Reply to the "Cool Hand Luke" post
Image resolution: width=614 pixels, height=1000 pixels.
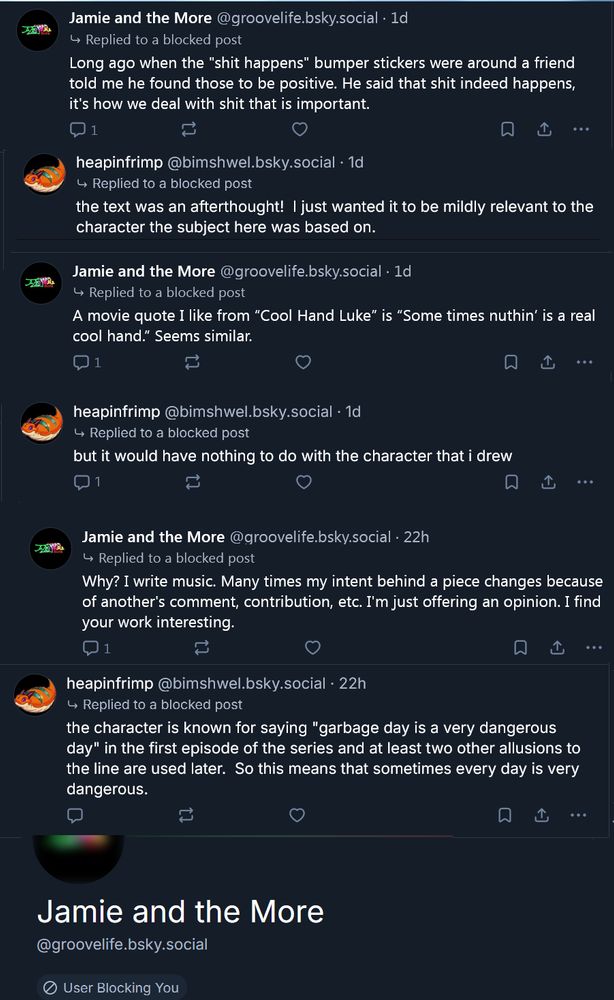pyautogui.click(x=82, y=362)
